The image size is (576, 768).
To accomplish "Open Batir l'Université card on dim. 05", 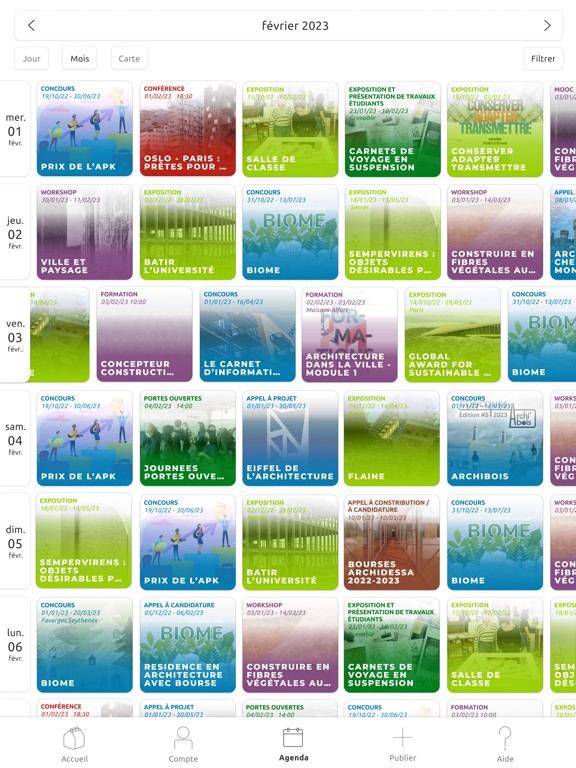I will pyautogui.click(x=290, y=542).
